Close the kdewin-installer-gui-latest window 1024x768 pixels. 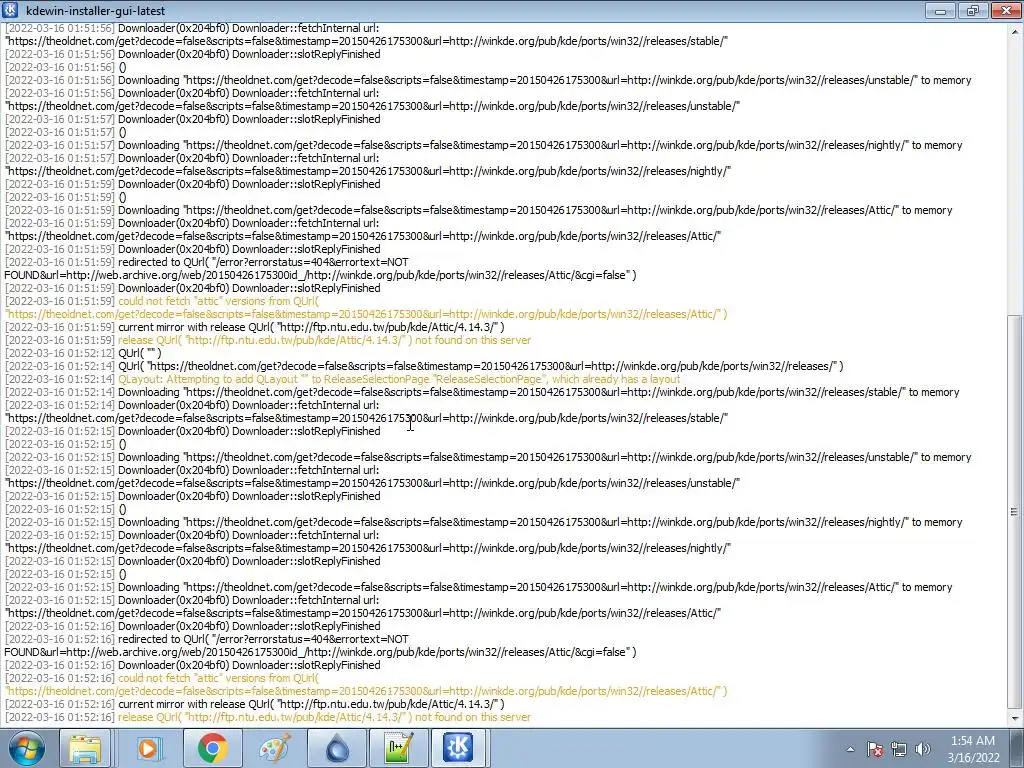tap(1006, 10)
